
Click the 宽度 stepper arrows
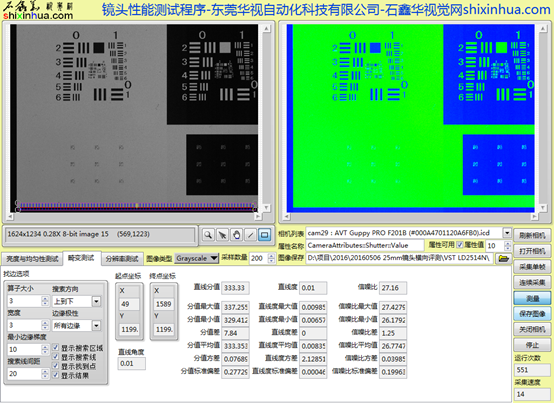(x=45, y=325)
